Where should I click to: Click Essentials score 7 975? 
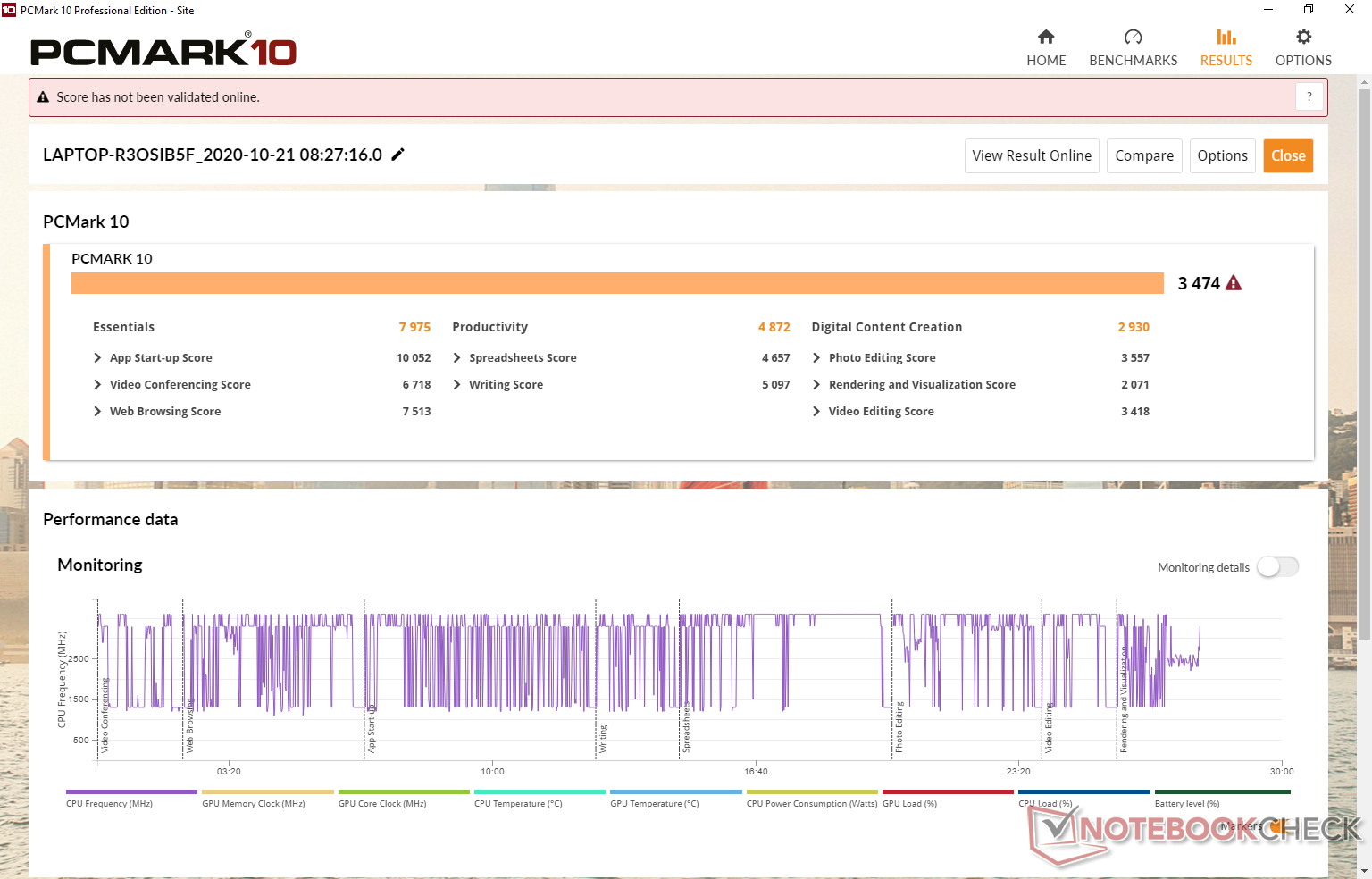[x=414, y=327]
